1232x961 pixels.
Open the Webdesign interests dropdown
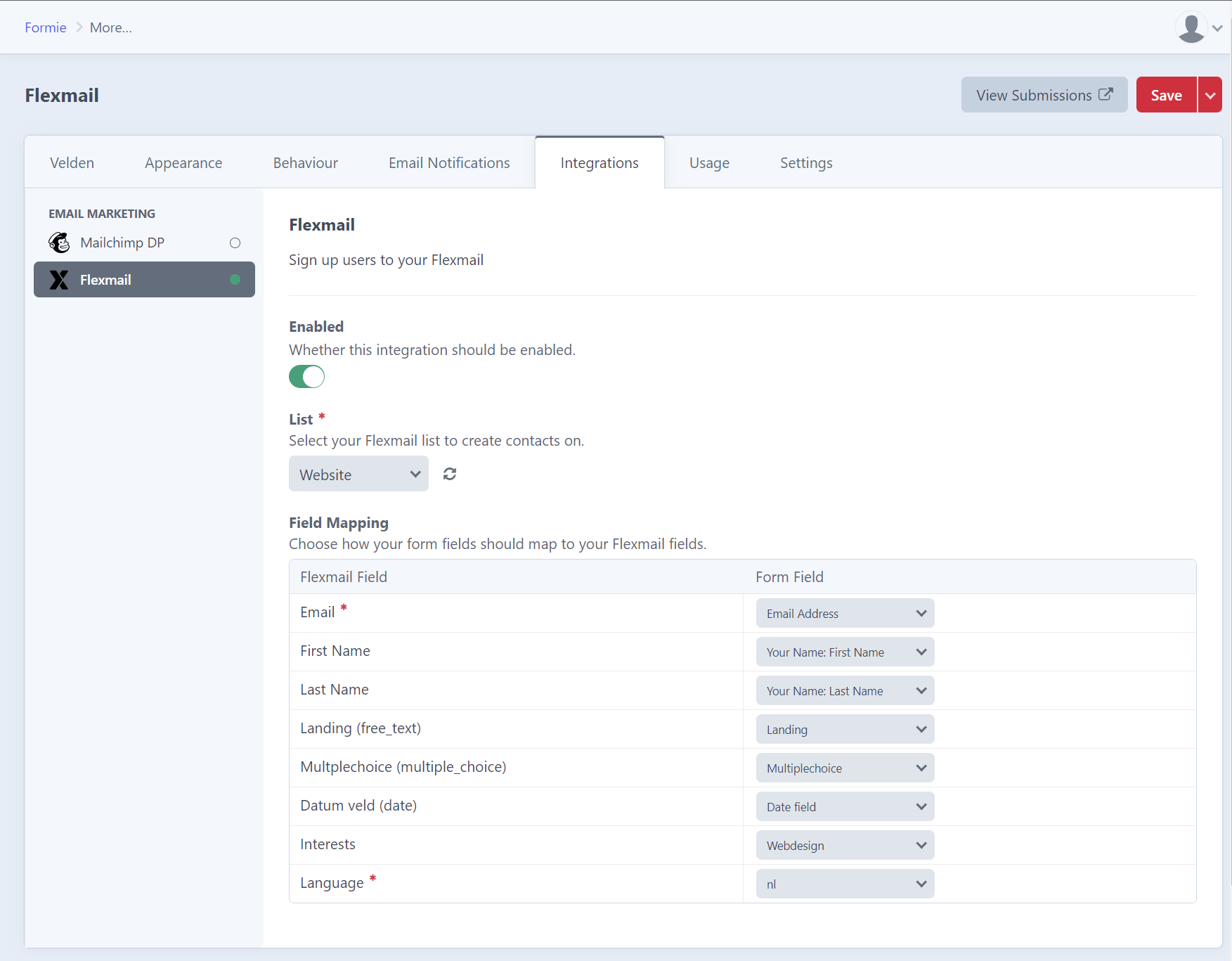click(845, 845)
